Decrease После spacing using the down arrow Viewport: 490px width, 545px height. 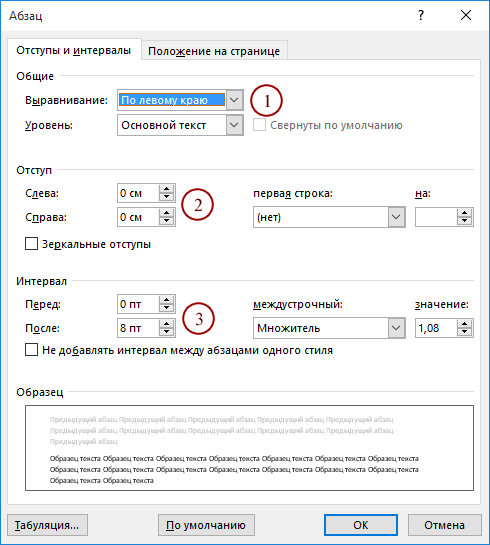166,332
